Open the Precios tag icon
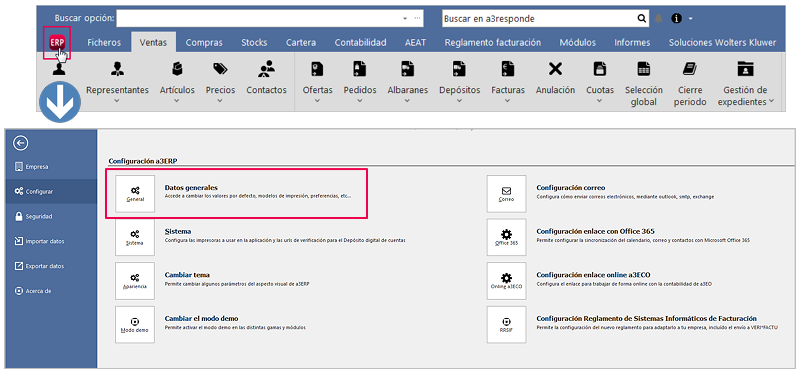The image size is (796, 369). (x=220, y=68)
